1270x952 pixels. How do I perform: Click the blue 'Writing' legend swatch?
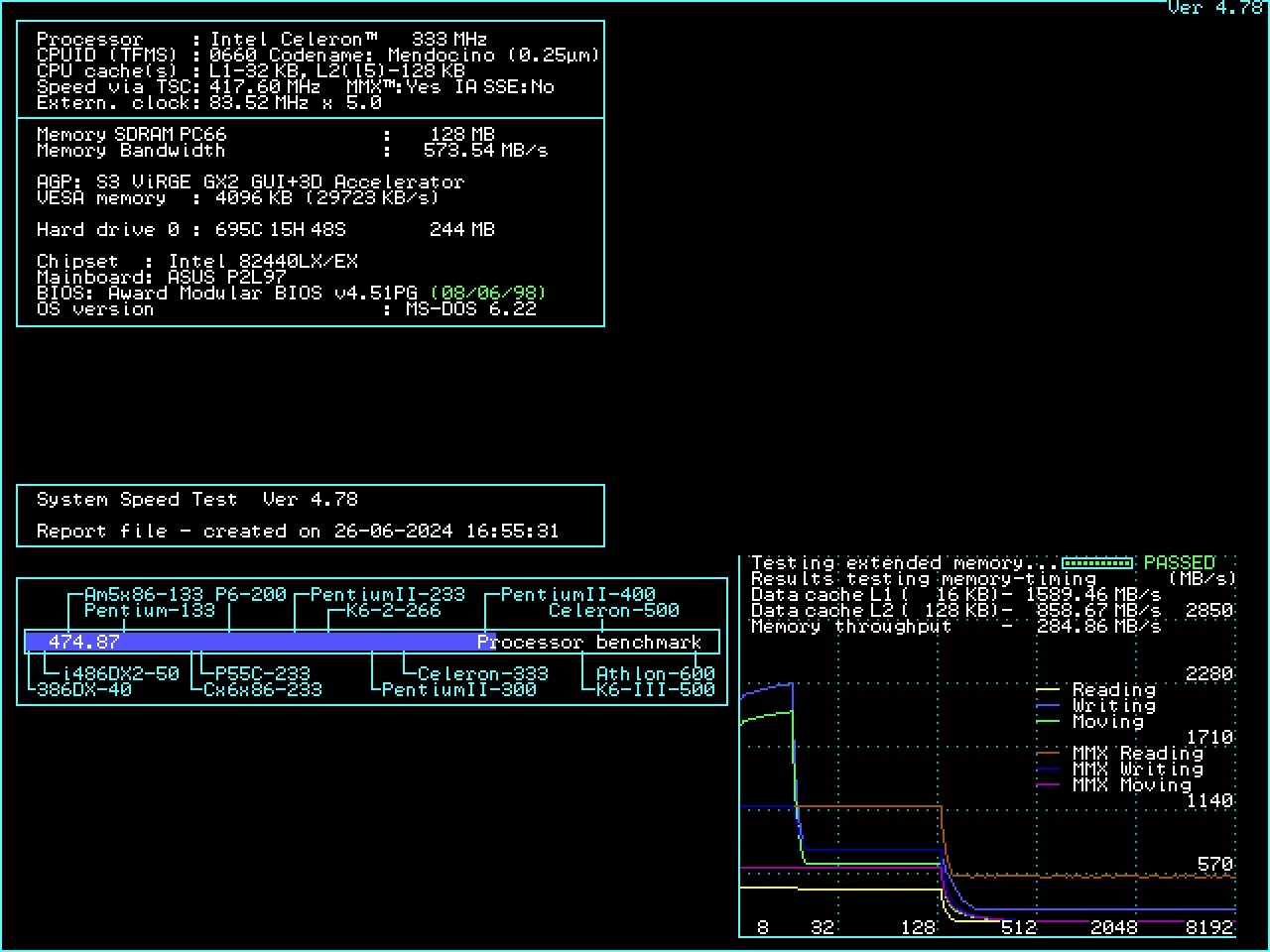tap(1049, 706)
